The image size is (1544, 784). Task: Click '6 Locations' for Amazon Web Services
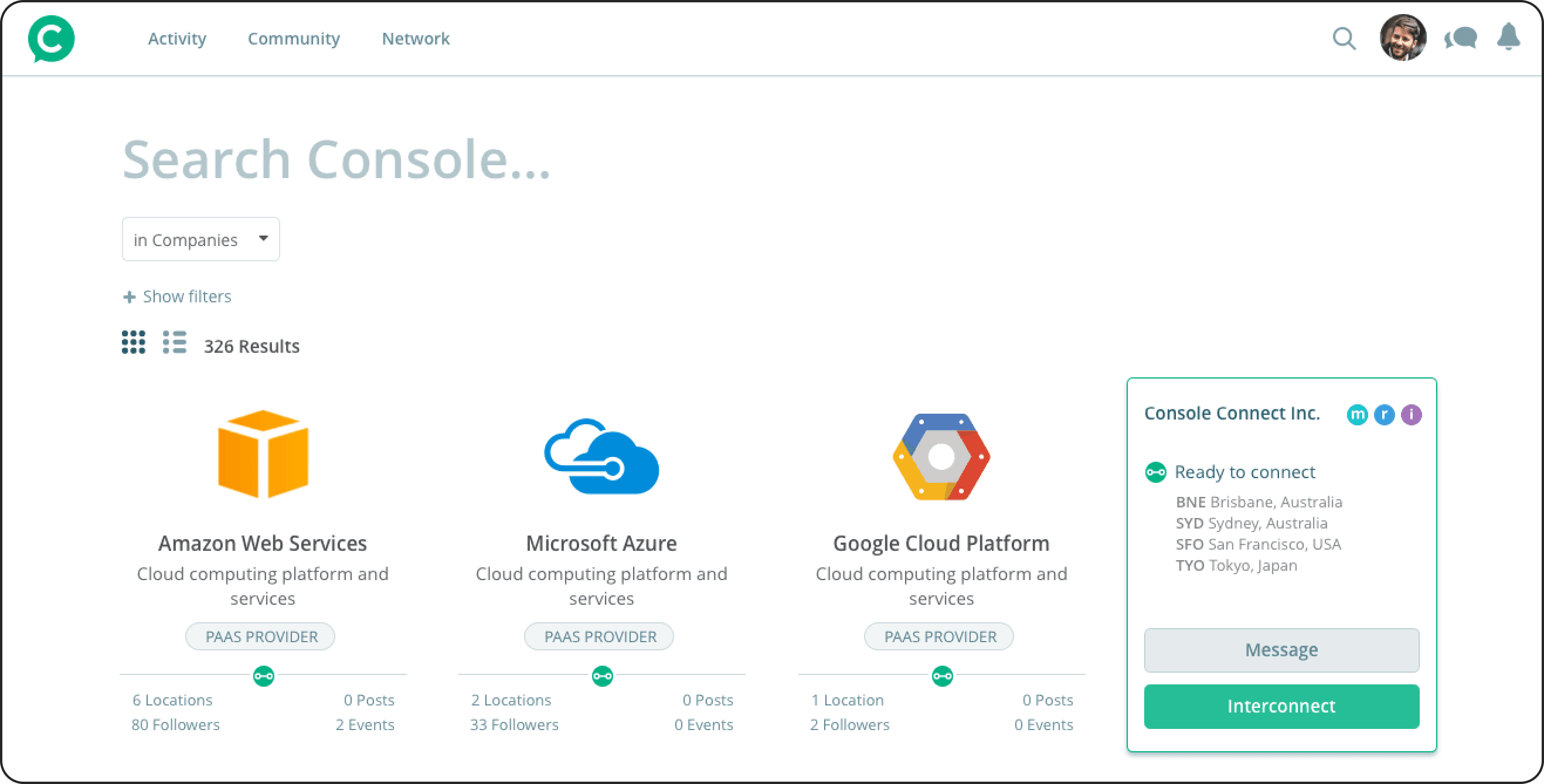click(172, 700)
